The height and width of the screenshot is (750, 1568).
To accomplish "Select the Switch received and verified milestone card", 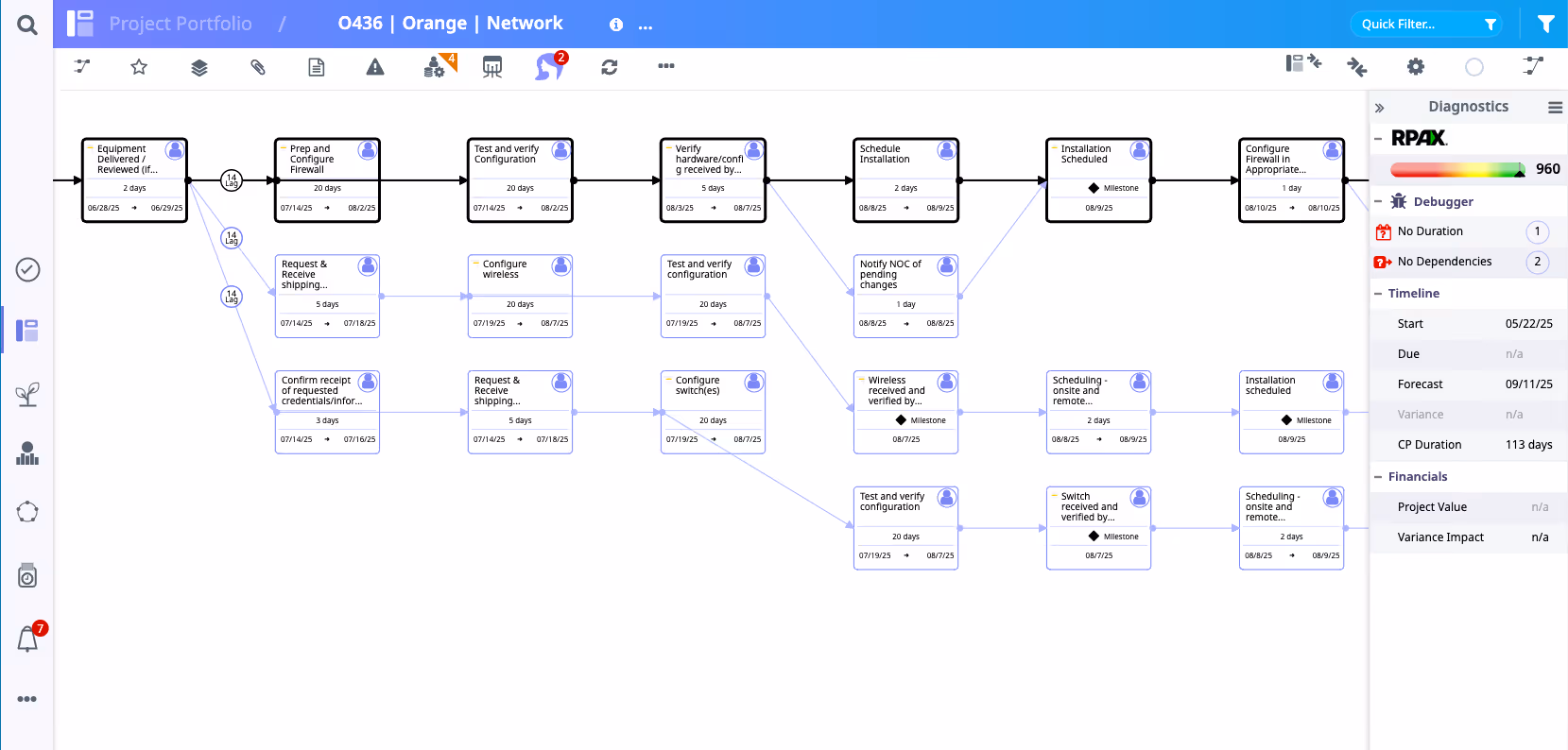I will [x=1099, y=528].
